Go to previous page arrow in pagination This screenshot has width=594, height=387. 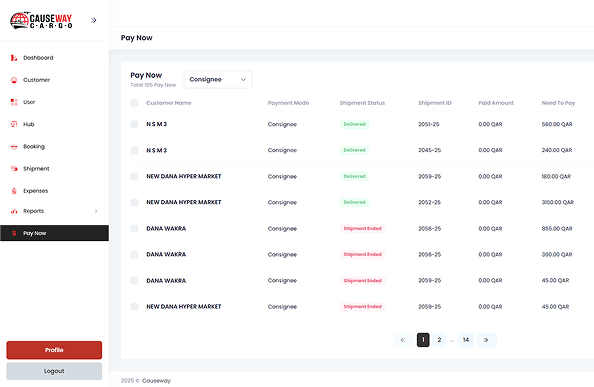(403, 340)
